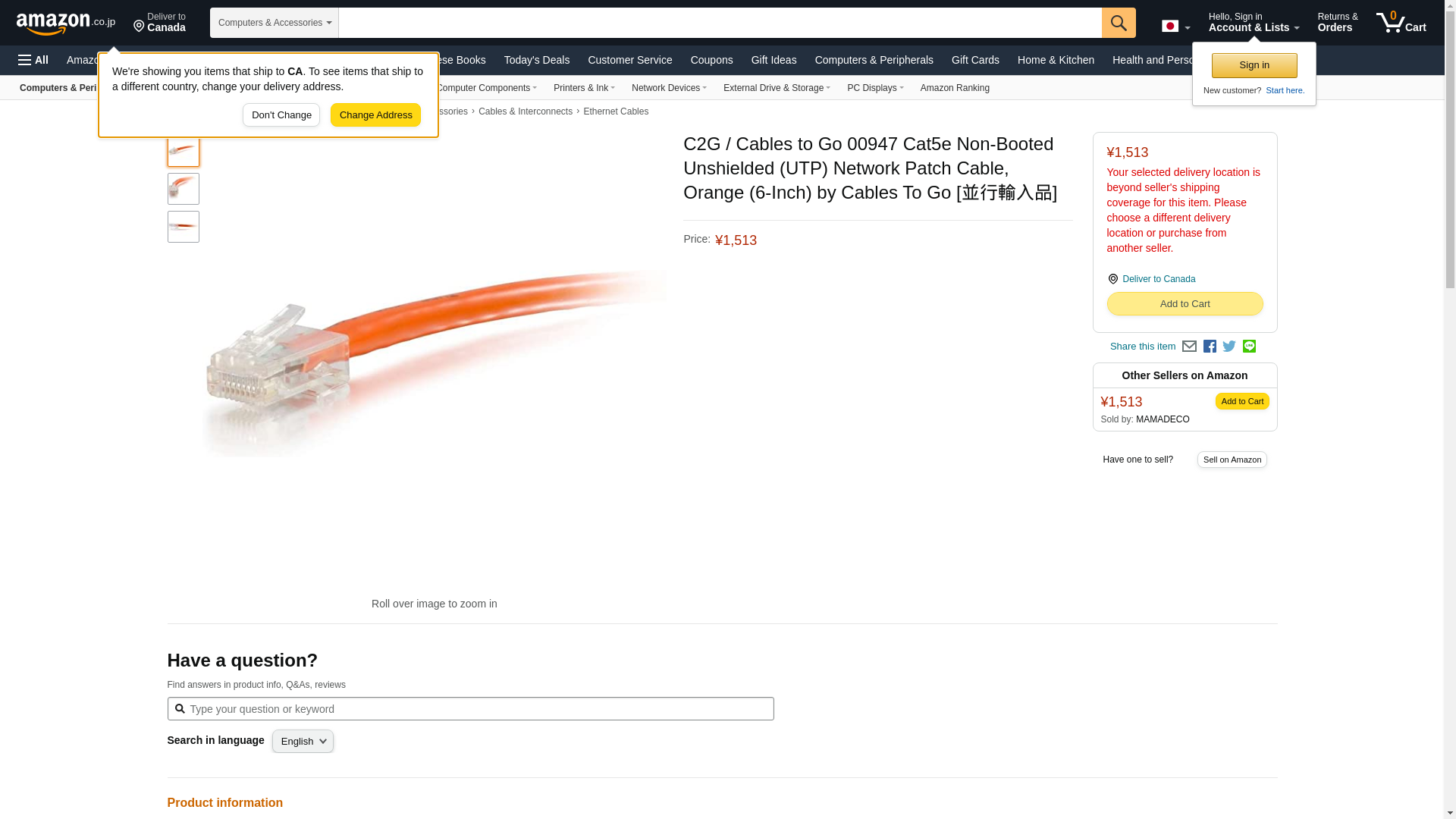Expand the Network Devices submenu
This screenshot has width=1456, height=819.
coord(669,88)
